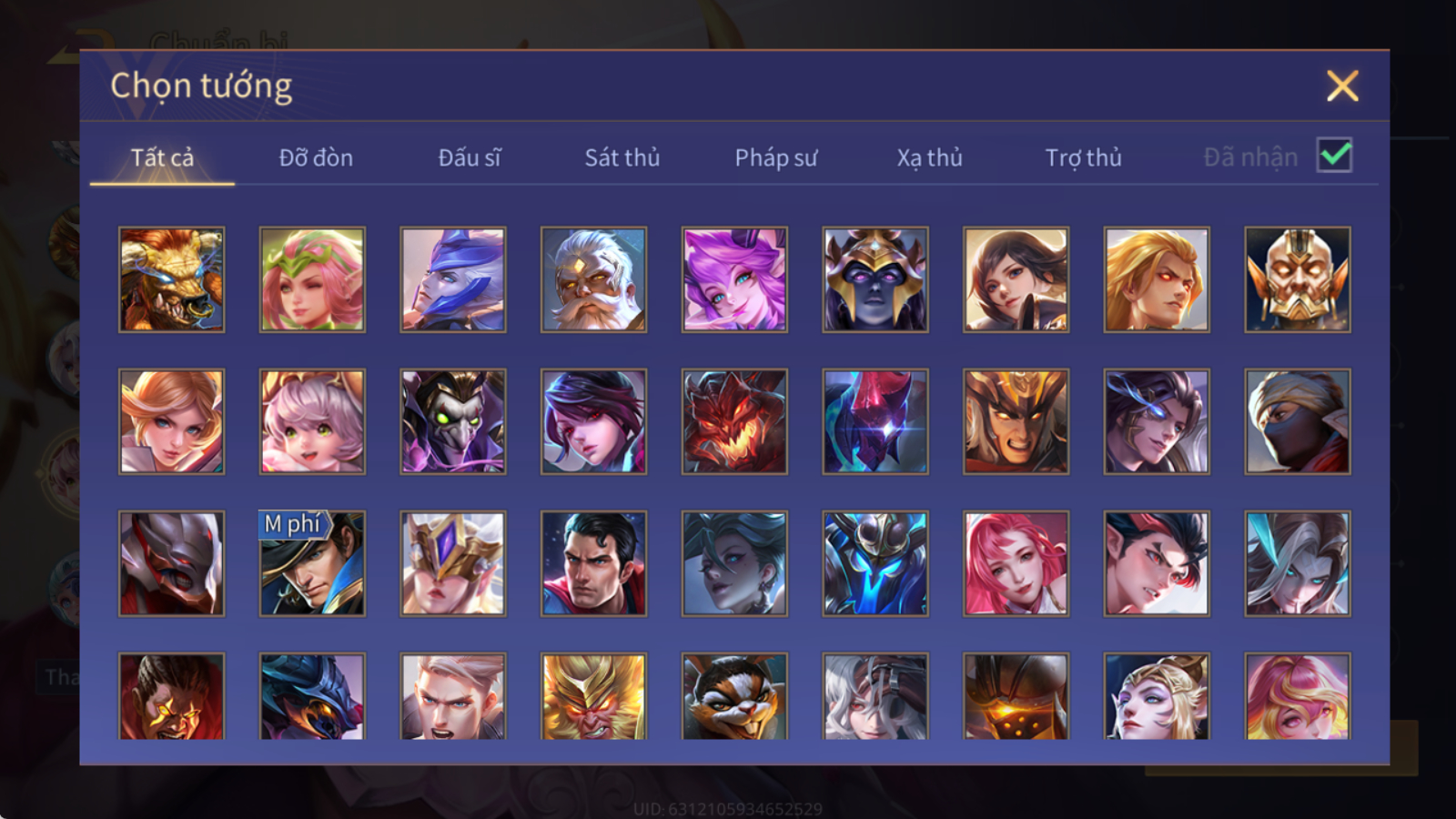Choose the Superman hero portrait
The width and height of the screenshot is (1456, 819).
(593, 563)
